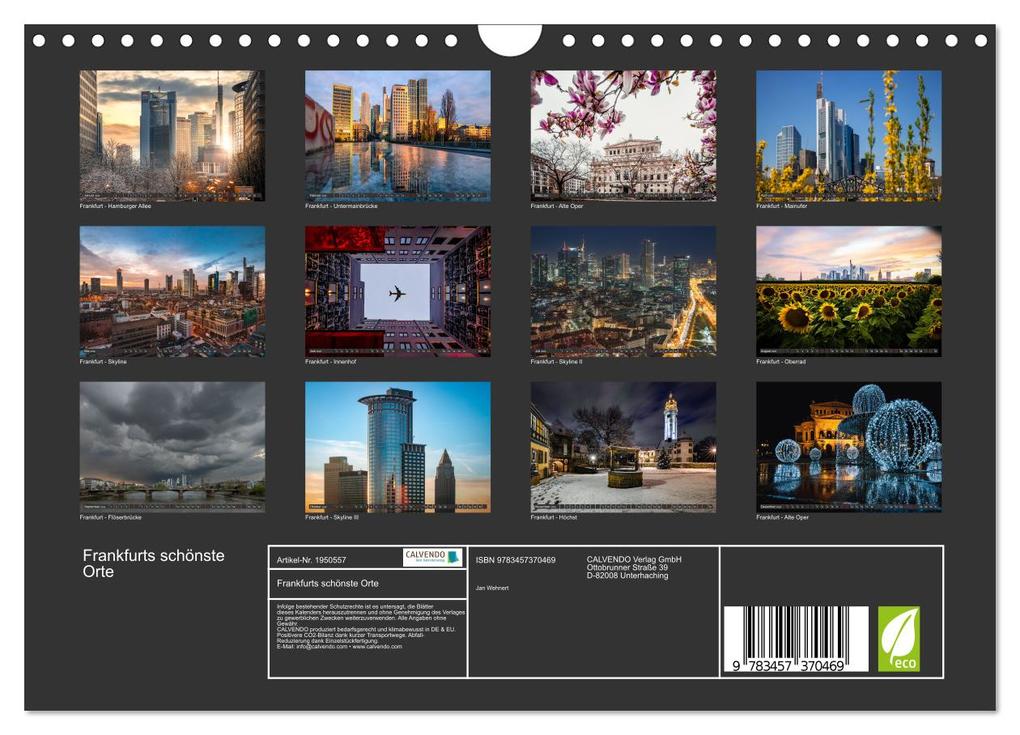Click 'CALVENDO Verlag GmbH' publisher name
The height and width of the screenshot is (735, 1020).
(634, 559)
